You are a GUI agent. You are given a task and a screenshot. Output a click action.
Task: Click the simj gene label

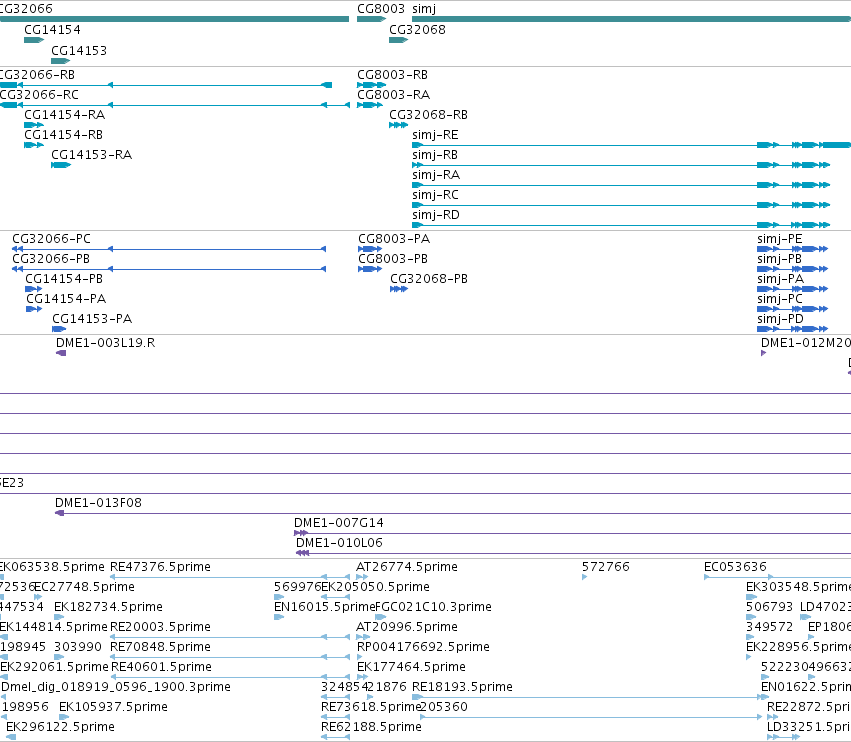click(424, 9)
